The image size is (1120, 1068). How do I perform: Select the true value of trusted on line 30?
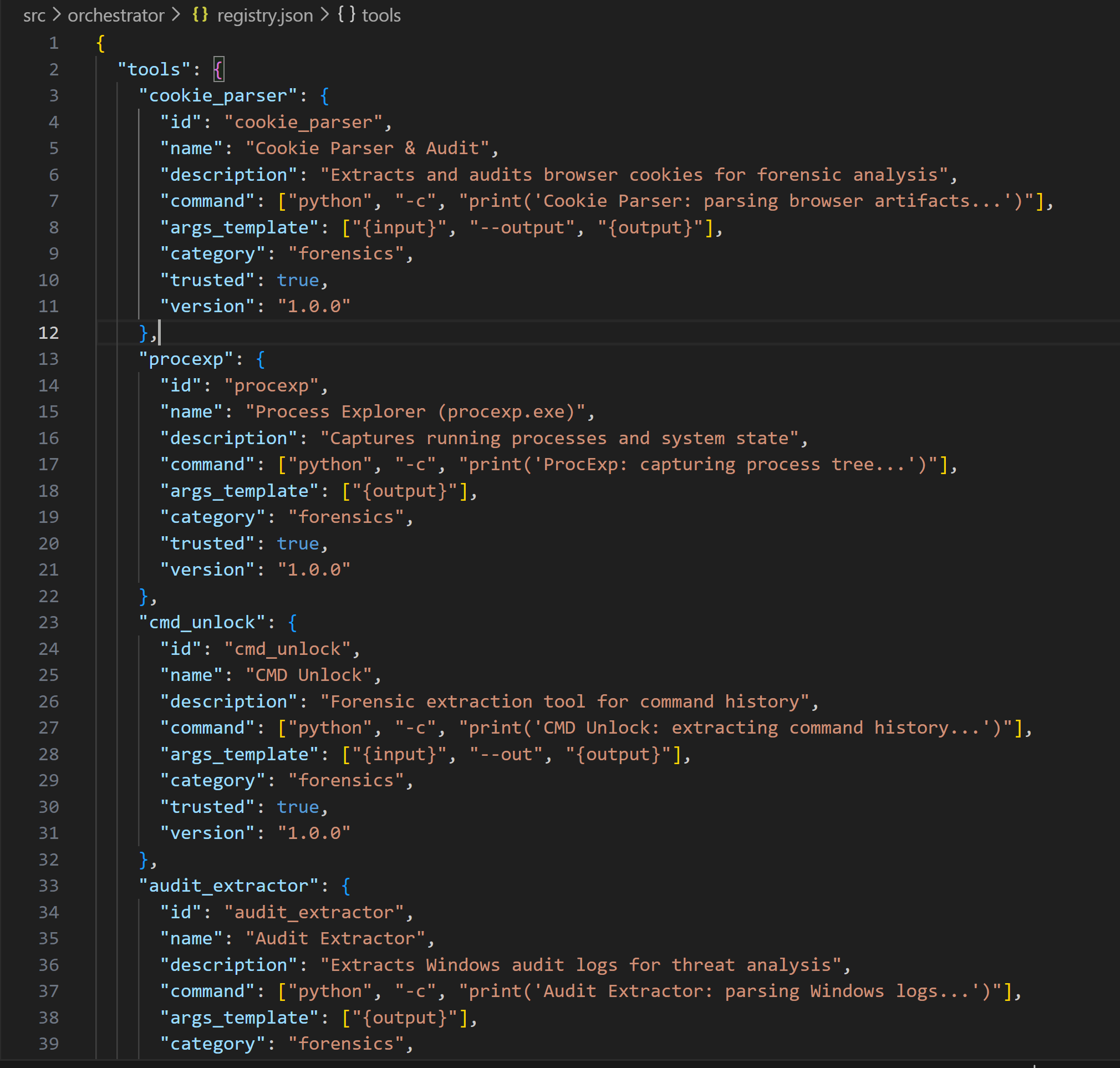coord(298,806)
